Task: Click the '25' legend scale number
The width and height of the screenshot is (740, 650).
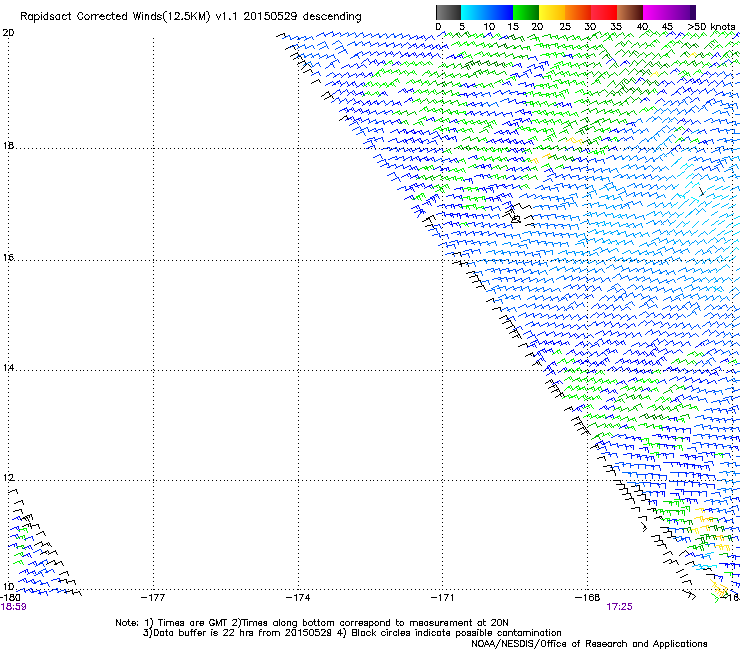Action: pyautogui.click(x=564, y=27)
